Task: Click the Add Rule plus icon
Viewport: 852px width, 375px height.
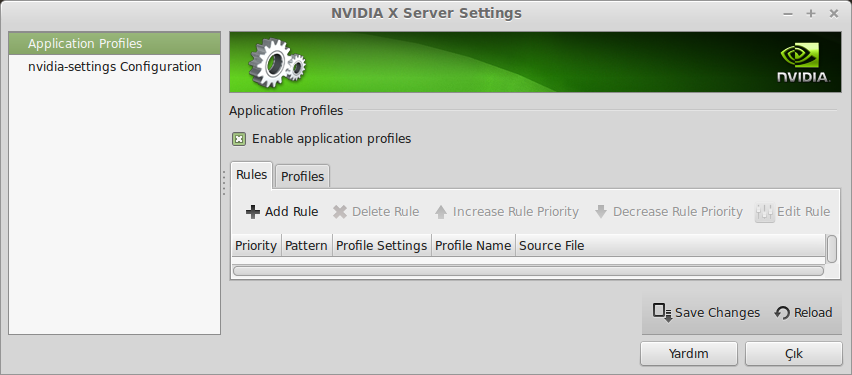Action: point(253,212)
